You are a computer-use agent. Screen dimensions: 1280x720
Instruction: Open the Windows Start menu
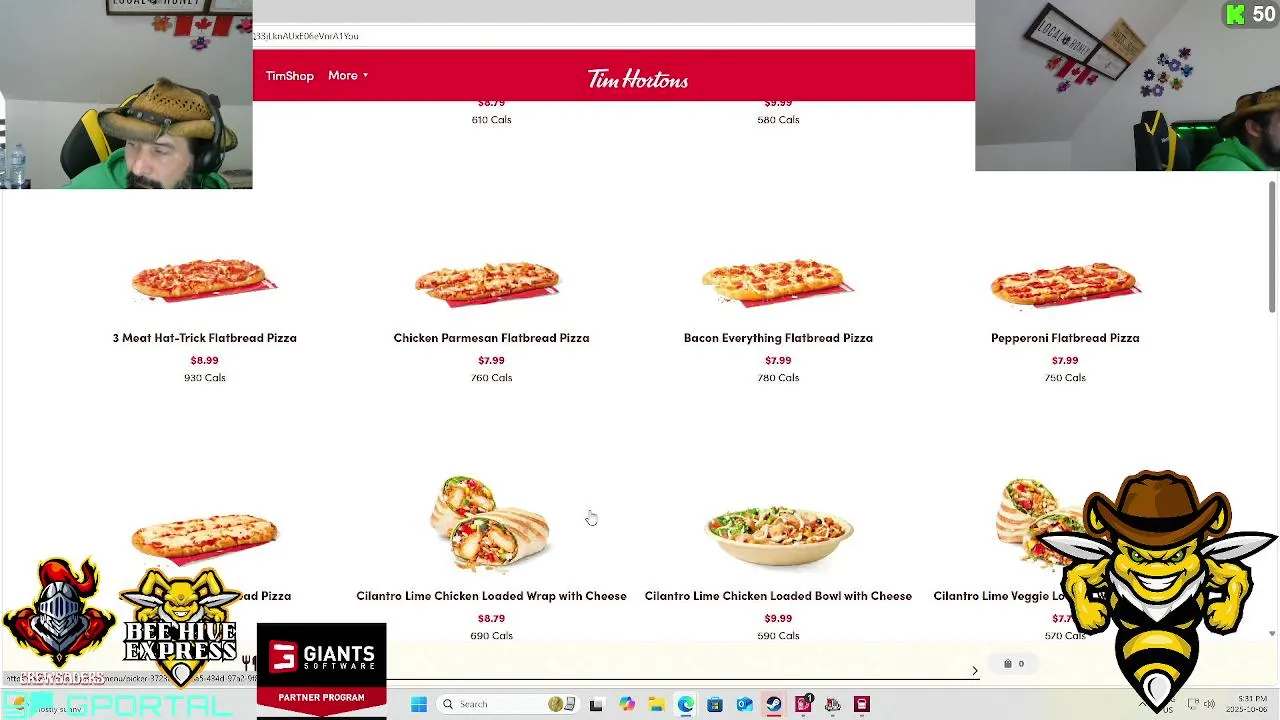(x=419, y=704)
